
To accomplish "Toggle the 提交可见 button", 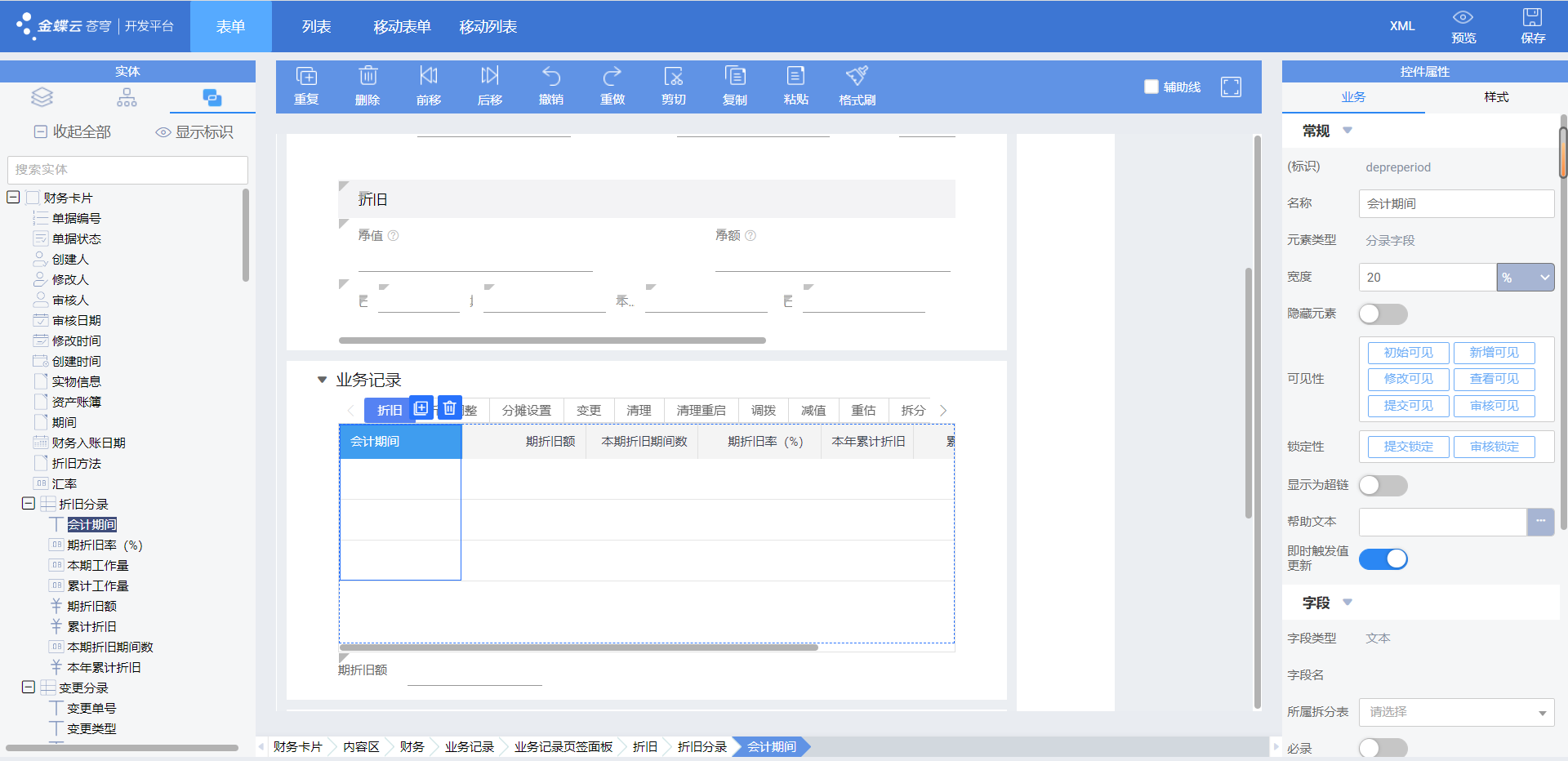I will pos(1408,406).
